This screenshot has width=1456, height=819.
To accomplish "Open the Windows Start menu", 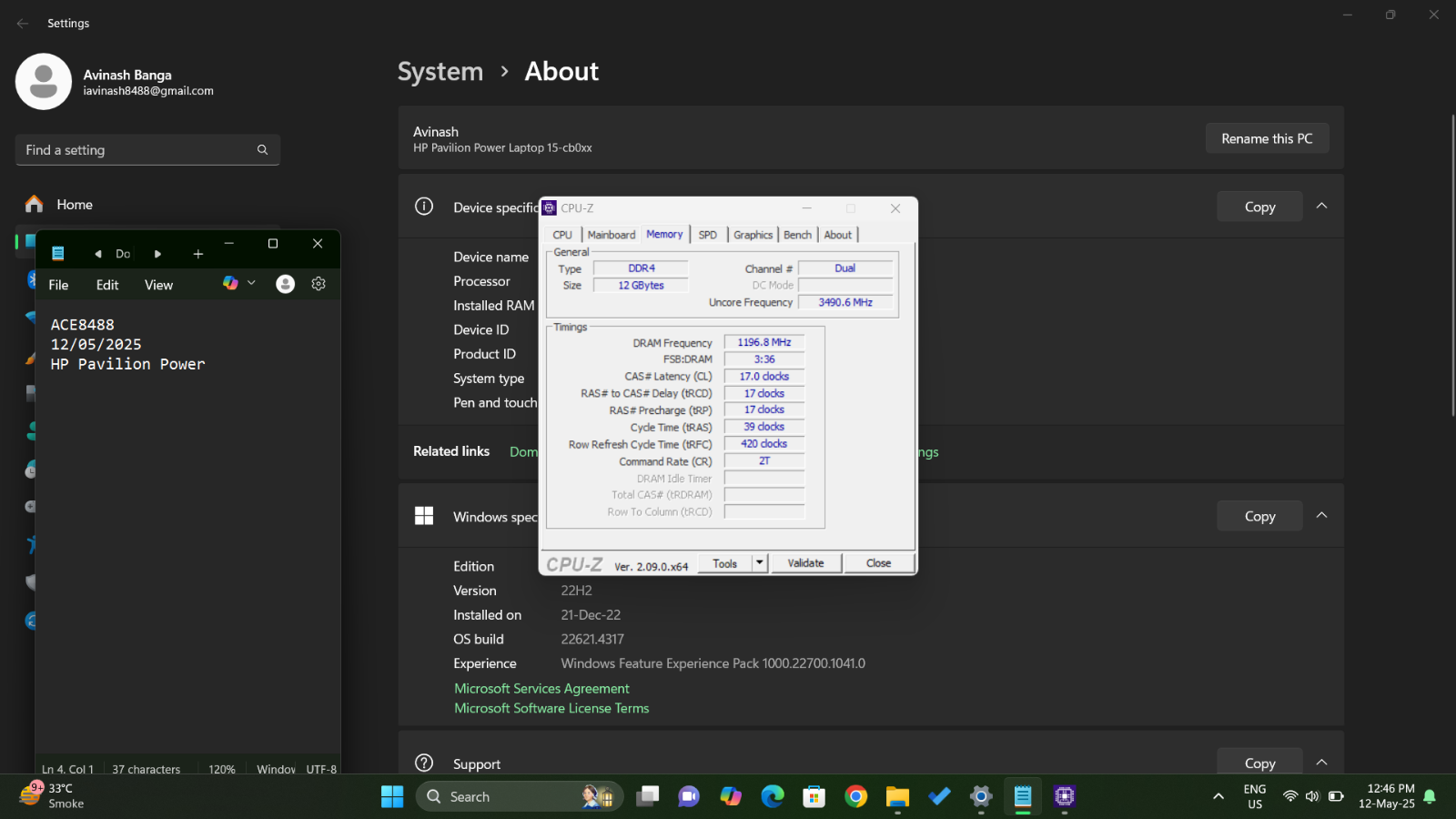I will point(392,797).
